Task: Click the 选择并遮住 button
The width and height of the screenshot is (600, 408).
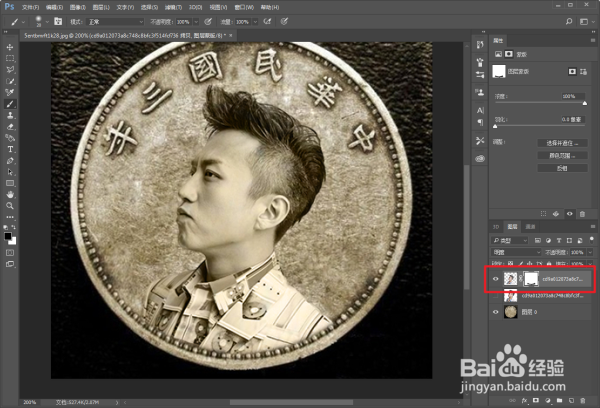Action: [562, 143]
